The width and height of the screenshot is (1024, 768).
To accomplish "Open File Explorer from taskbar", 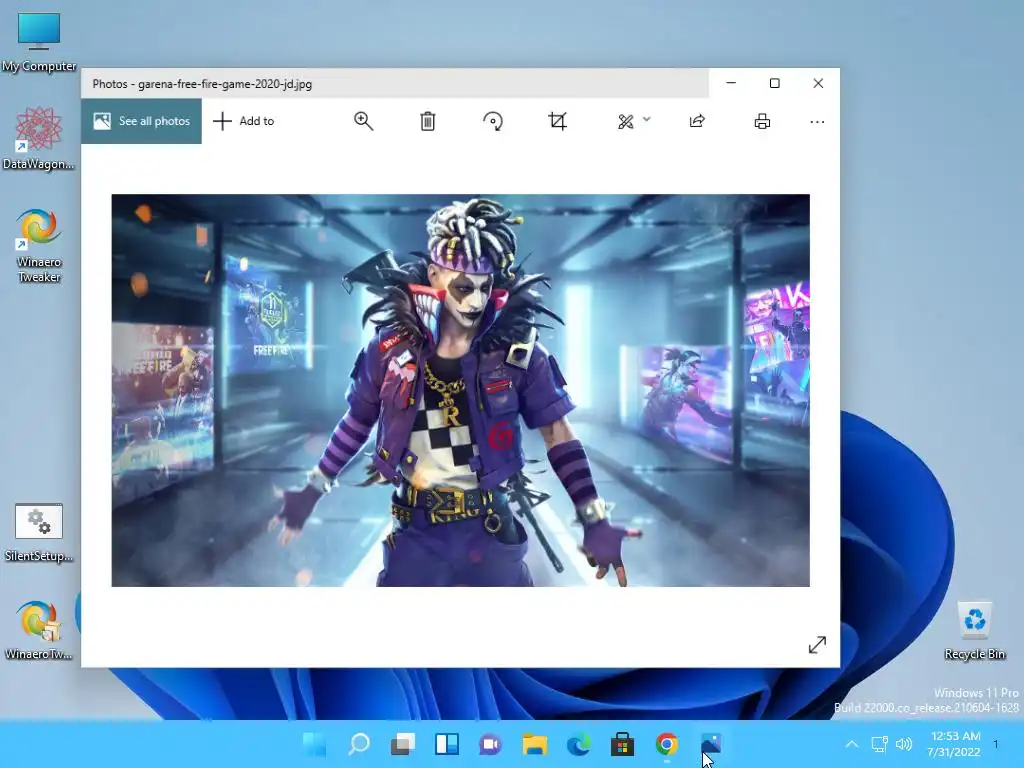I will coord(534,744).
